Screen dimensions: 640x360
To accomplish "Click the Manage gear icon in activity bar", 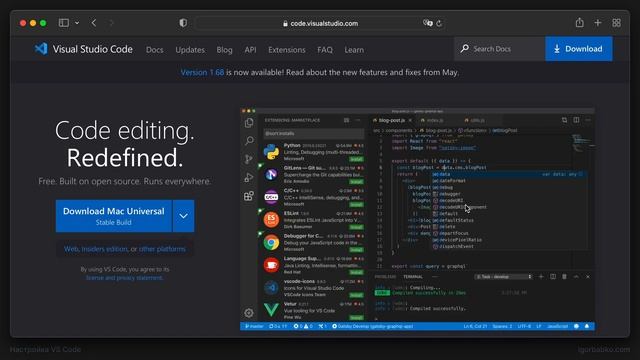I will [x=249, y=313].
